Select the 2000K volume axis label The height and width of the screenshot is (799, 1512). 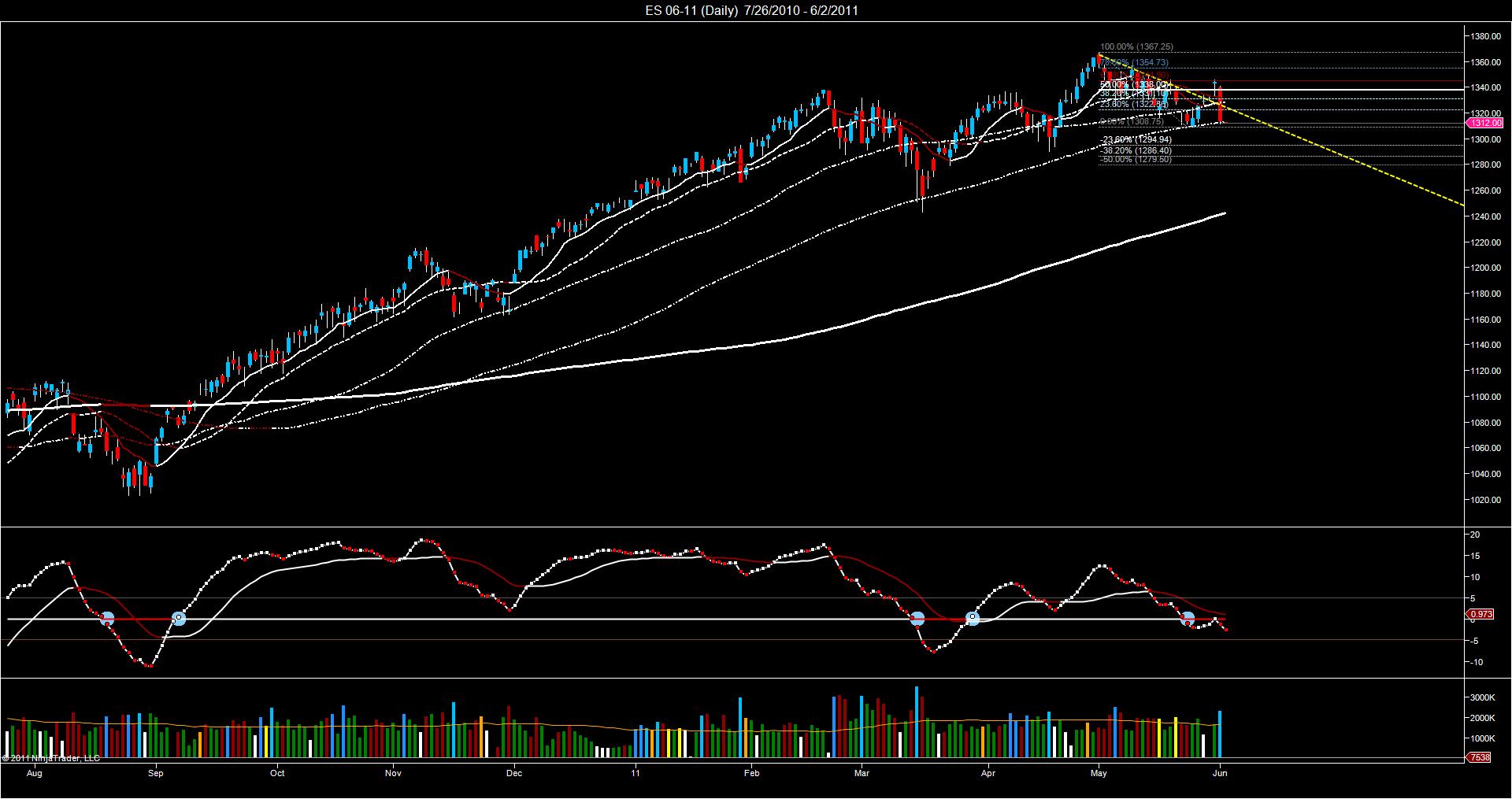pos(1482,719)
